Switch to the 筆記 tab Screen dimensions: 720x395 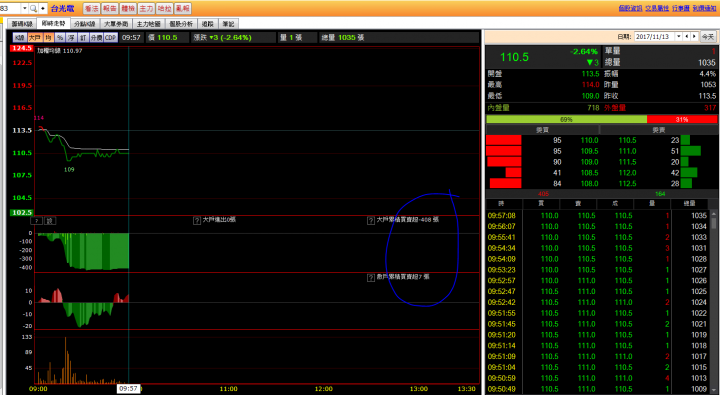tap(228, 24)
